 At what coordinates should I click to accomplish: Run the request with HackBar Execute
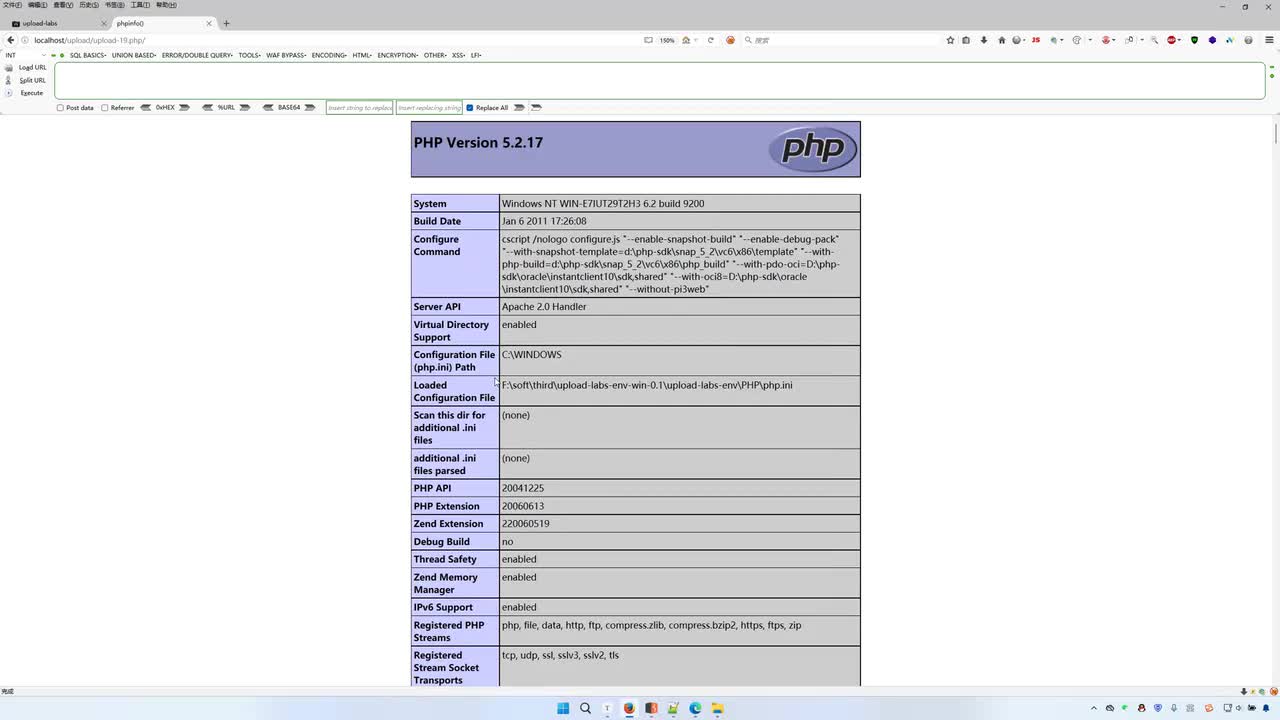click(x=26, y=93)
